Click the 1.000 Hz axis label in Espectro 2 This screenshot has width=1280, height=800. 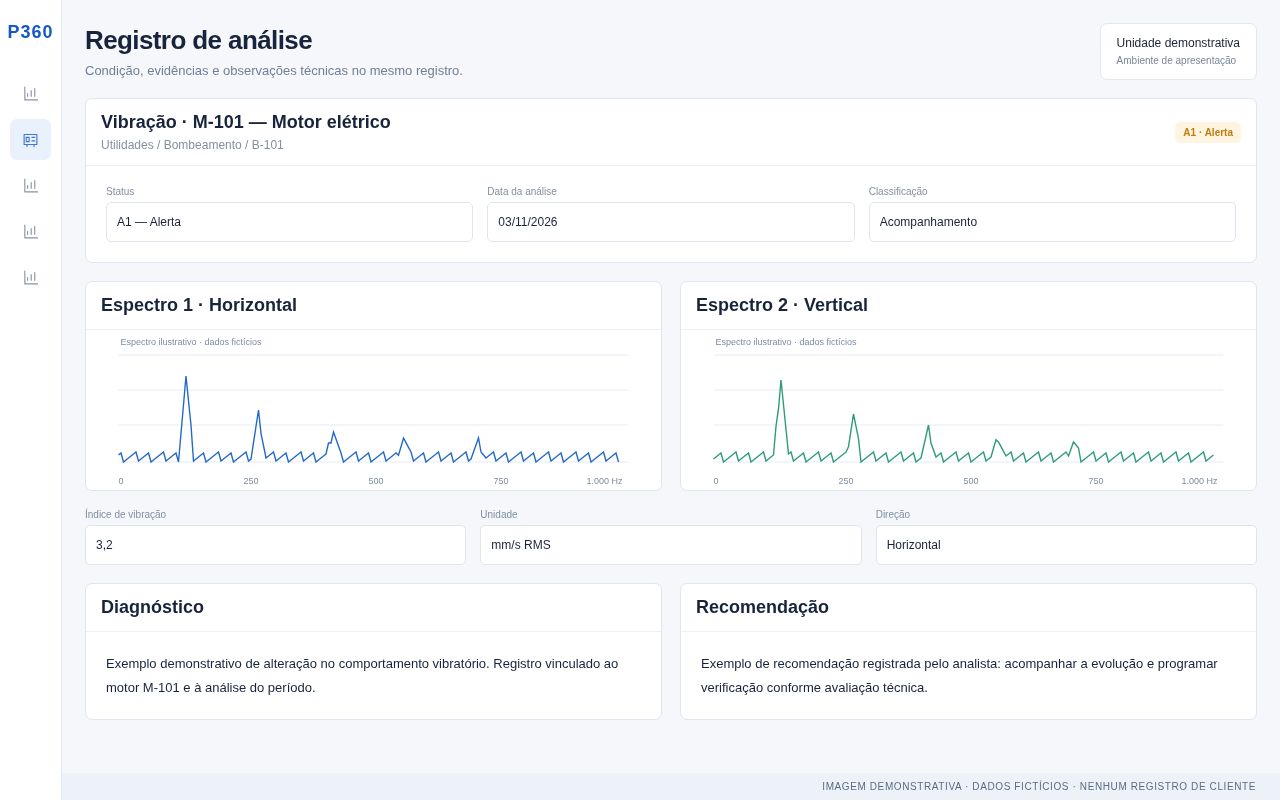[x=1199, y=481]
